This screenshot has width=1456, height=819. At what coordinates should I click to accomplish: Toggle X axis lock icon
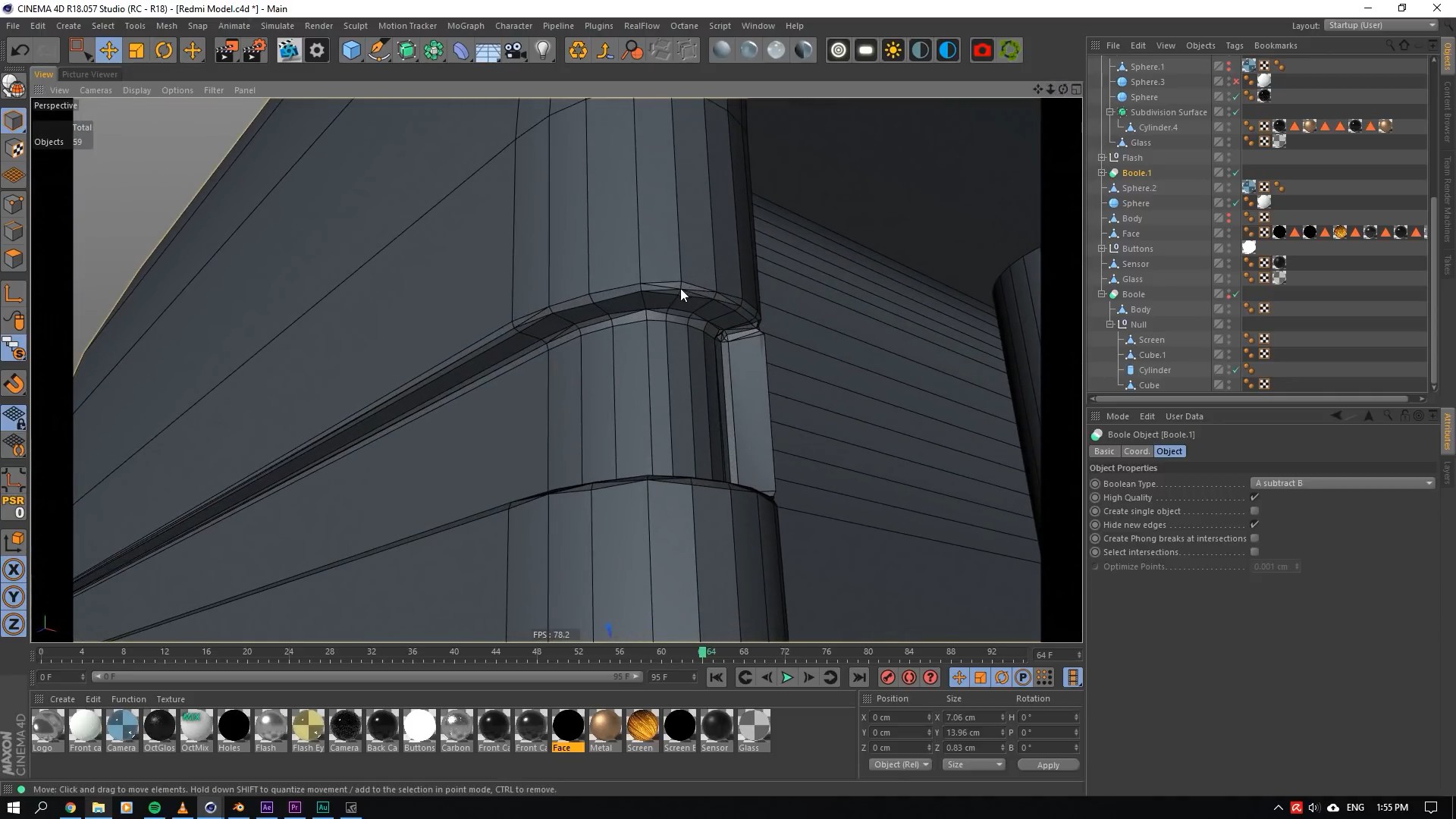click(x=14, y=570)
